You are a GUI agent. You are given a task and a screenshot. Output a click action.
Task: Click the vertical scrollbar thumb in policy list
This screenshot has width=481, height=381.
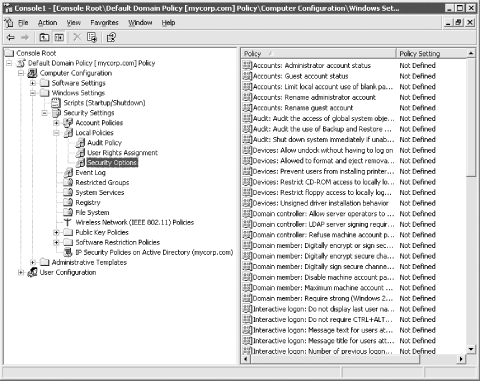(x=470, y=117)
